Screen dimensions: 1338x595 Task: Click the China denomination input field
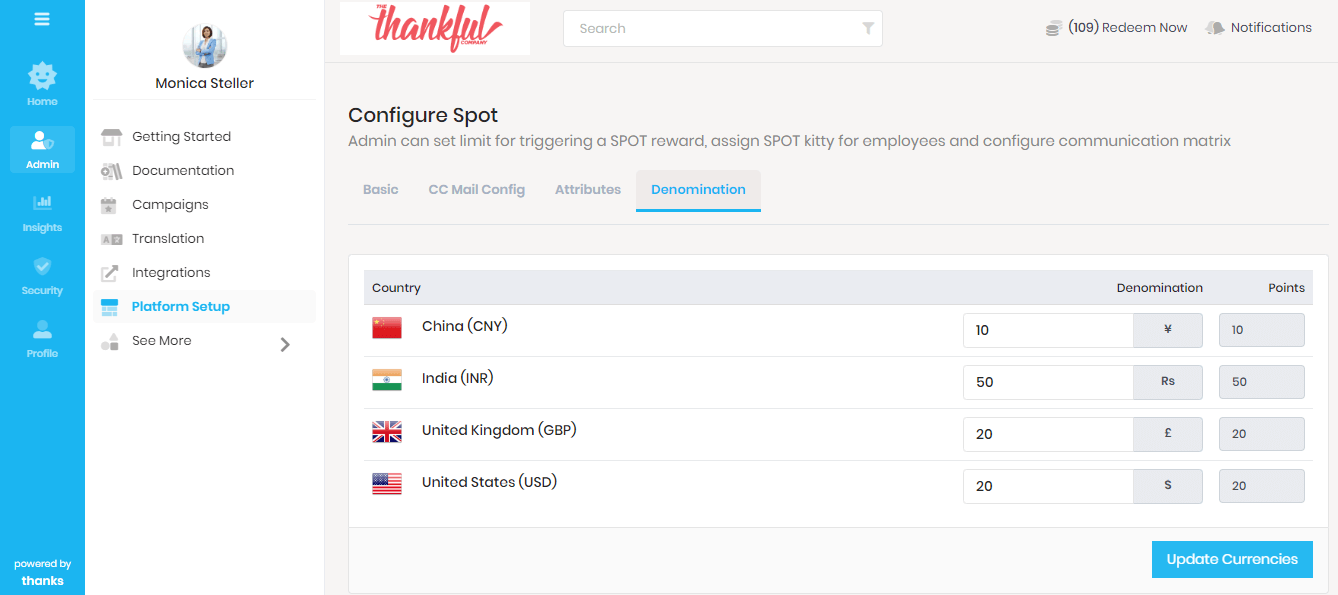(1047, 330)
